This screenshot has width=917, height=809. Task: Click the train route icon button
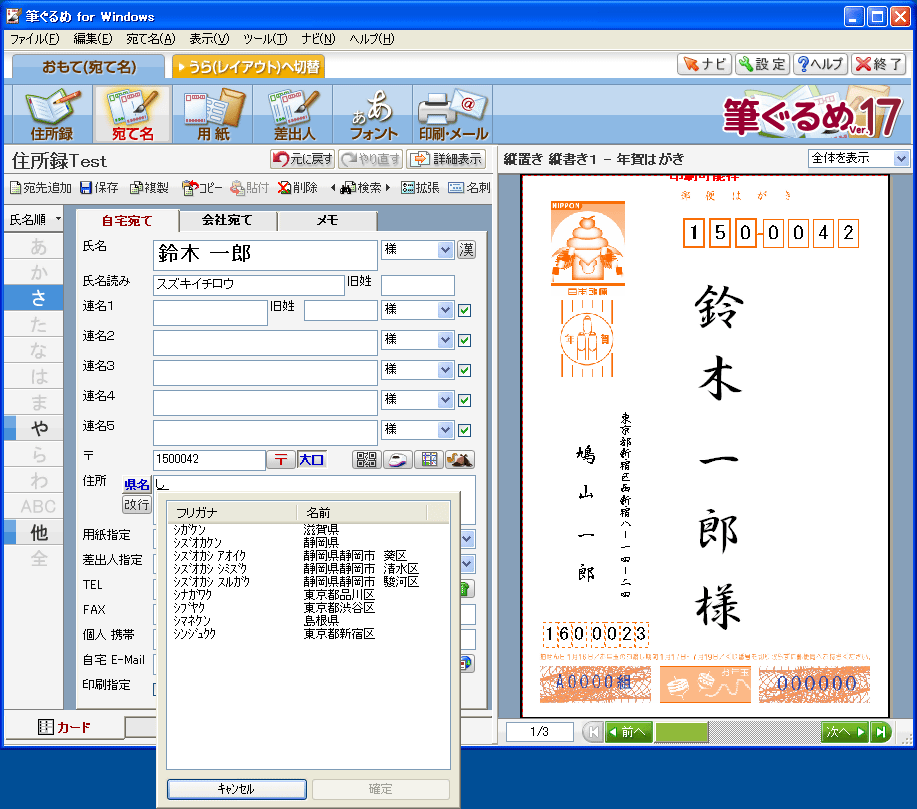(x=398, y=460)
